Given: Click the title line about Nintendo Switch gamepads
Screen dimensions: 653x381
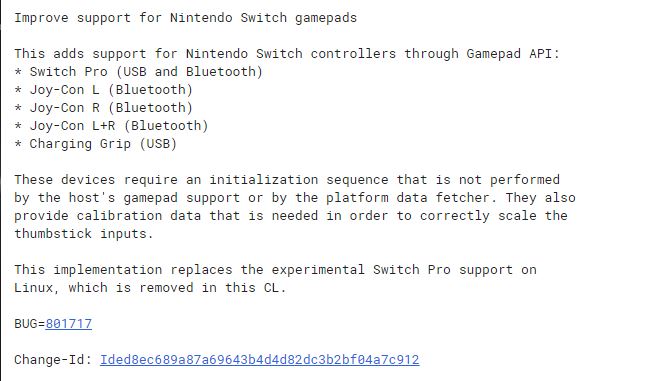Looking at the screenshot, I should [185, 18].
